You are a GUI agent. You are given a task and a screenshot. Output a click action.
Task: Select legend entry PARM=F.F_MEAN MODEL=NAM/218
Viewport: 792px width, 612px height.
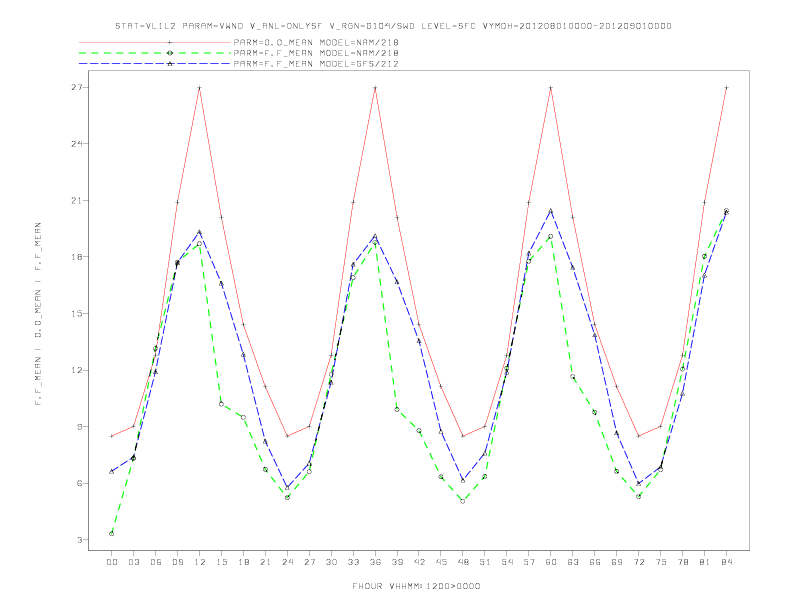tap(316, 53)
